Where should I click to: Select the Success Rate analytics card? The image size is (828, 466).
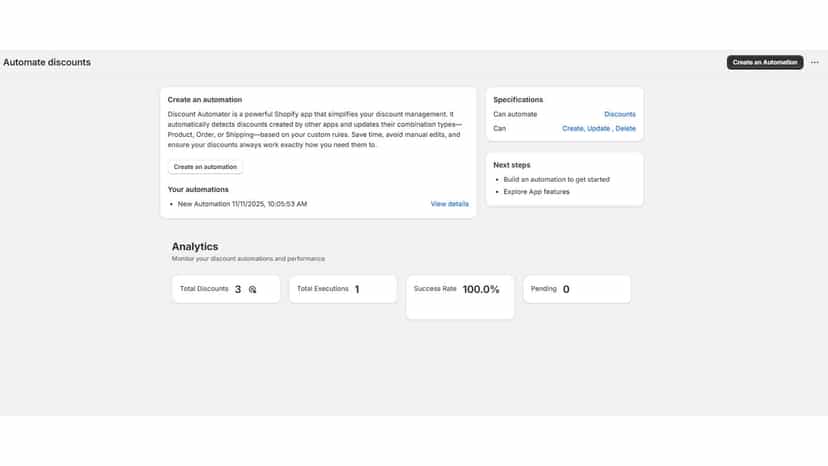460,297
